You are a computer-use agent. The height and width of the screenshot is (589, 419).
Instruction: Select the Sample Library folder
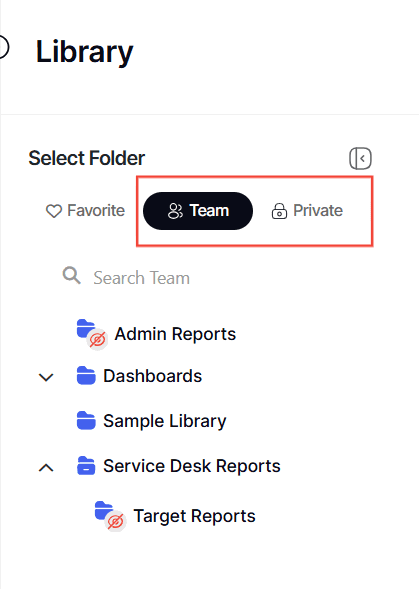165,421
